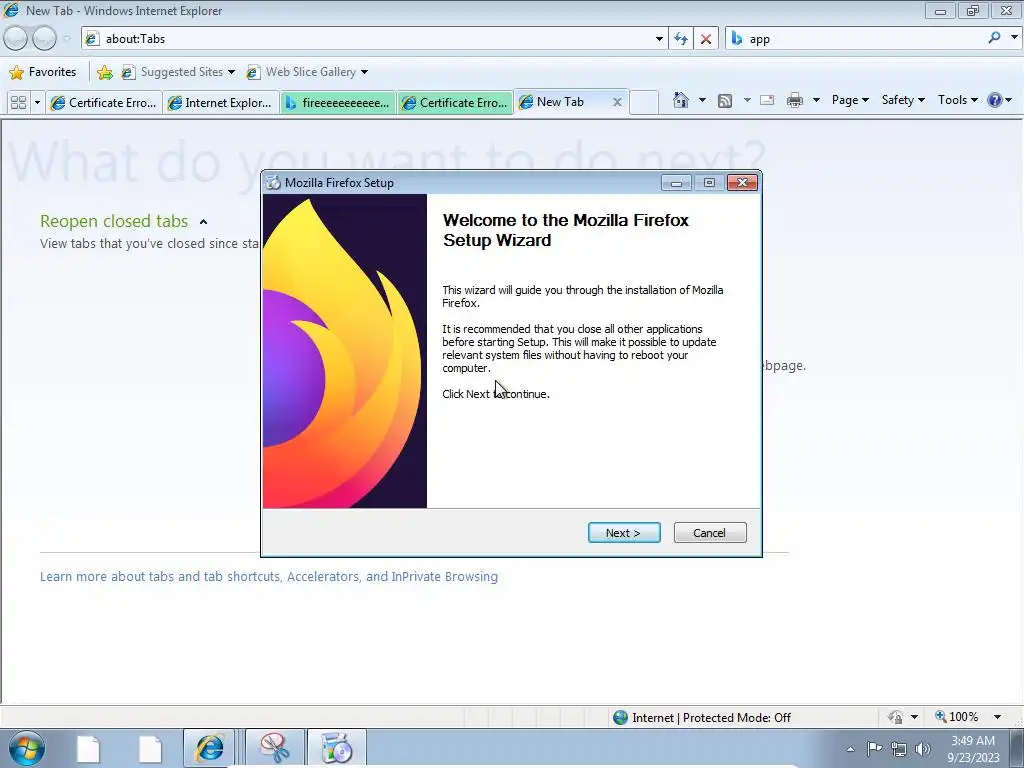Click the Home icon in command bar
Screen dimensions: 1024x768
[680, 100]
